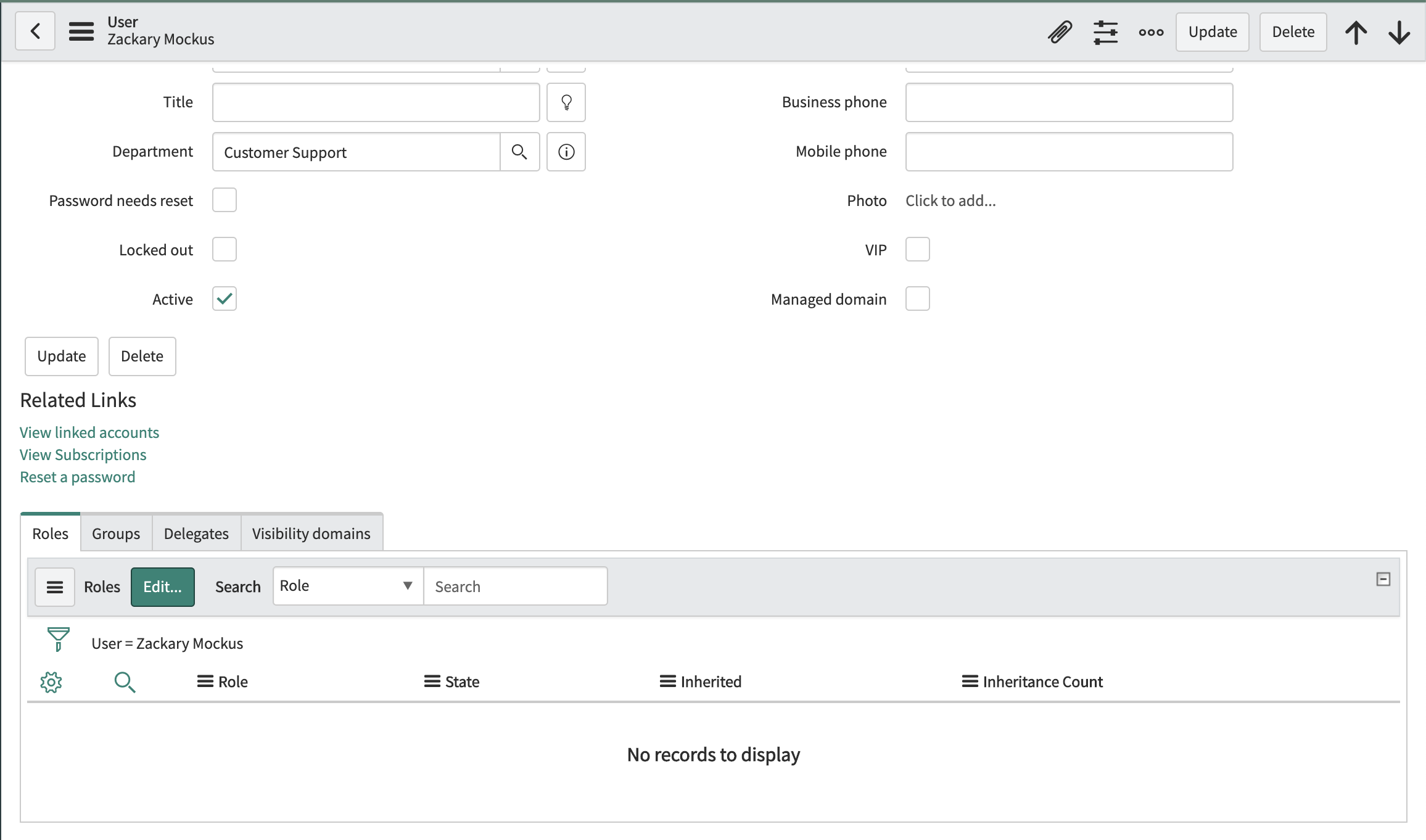Viewport: 1426px width, 840px height.
Task: Click the Title suggestion lightbulb icon
Action: tap(566, 102)
